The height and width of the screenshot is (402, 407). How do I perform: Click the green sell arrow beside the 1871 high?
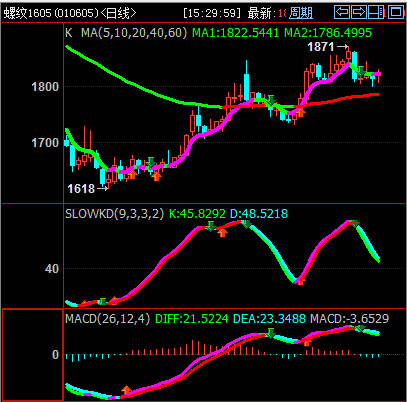361,71
